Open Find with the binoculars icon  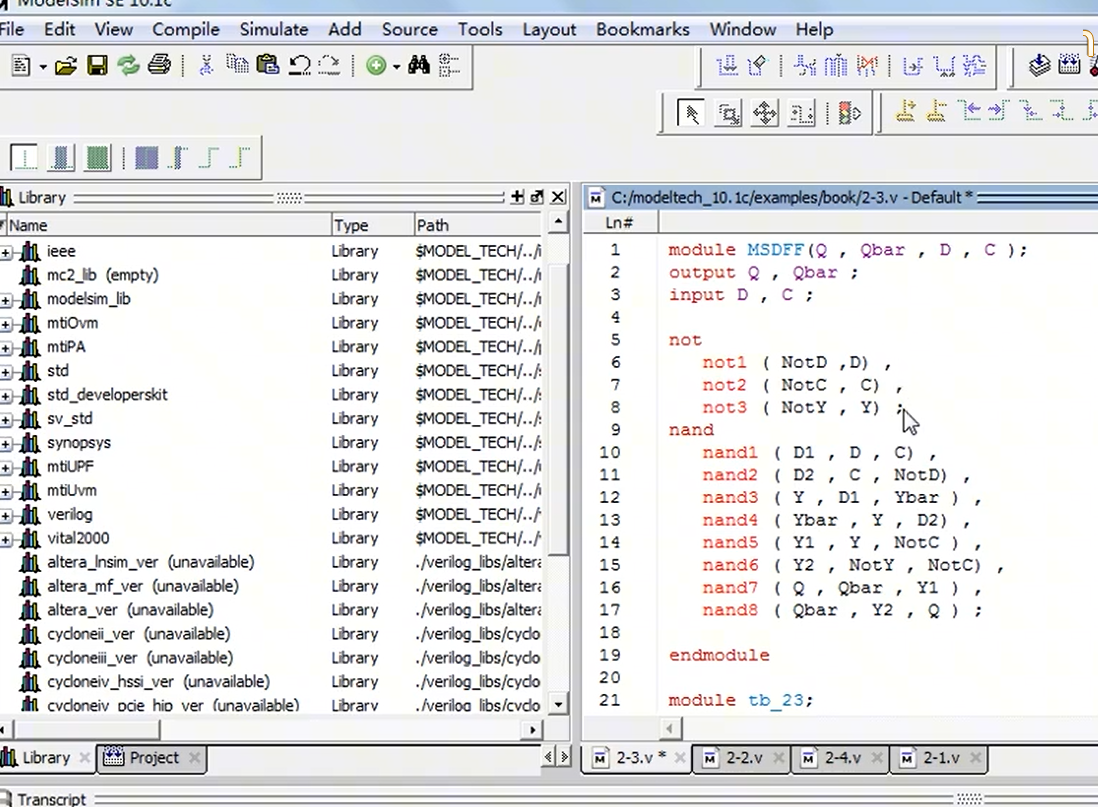(x=419, y=66)
